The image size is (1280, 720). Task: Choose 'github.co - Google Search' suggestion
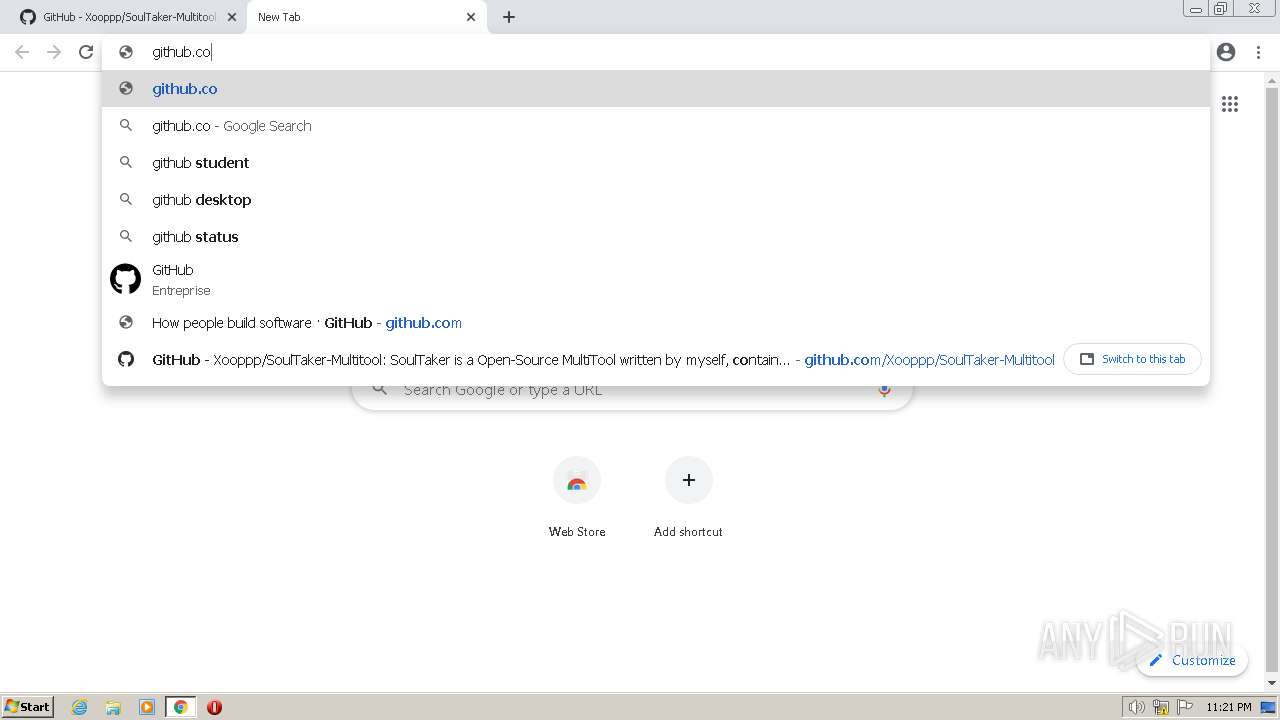(656, 126)
